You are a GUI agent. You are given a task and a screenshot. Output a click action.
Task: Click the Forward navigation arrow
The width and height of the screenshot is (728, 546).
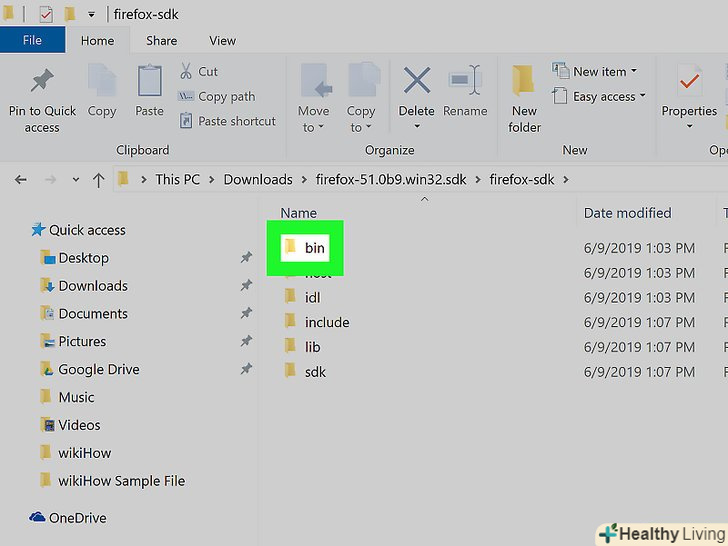point(51,180)
